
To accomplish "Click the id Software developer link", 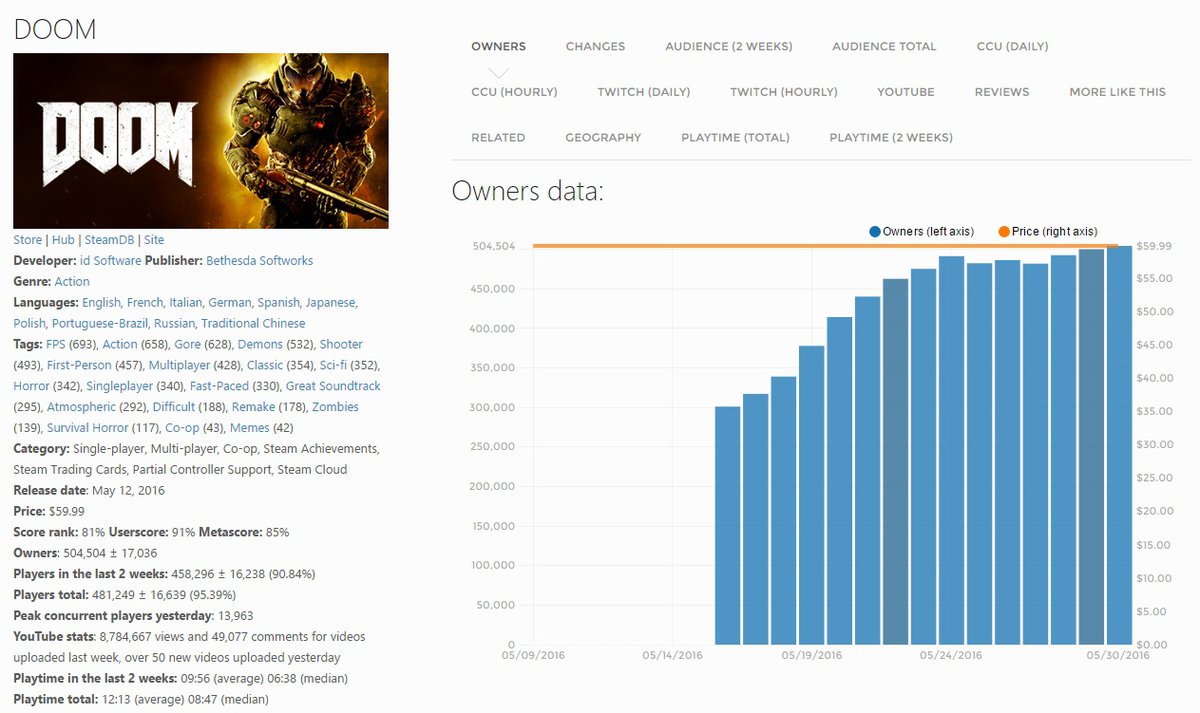I will 103,261.
